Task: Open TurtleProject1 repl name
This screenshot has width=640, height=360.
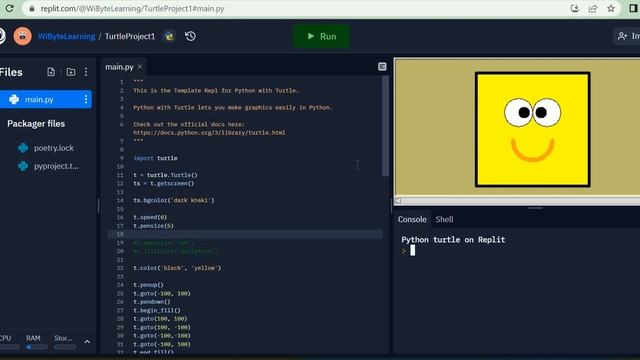Action: (x=130, y=36)
